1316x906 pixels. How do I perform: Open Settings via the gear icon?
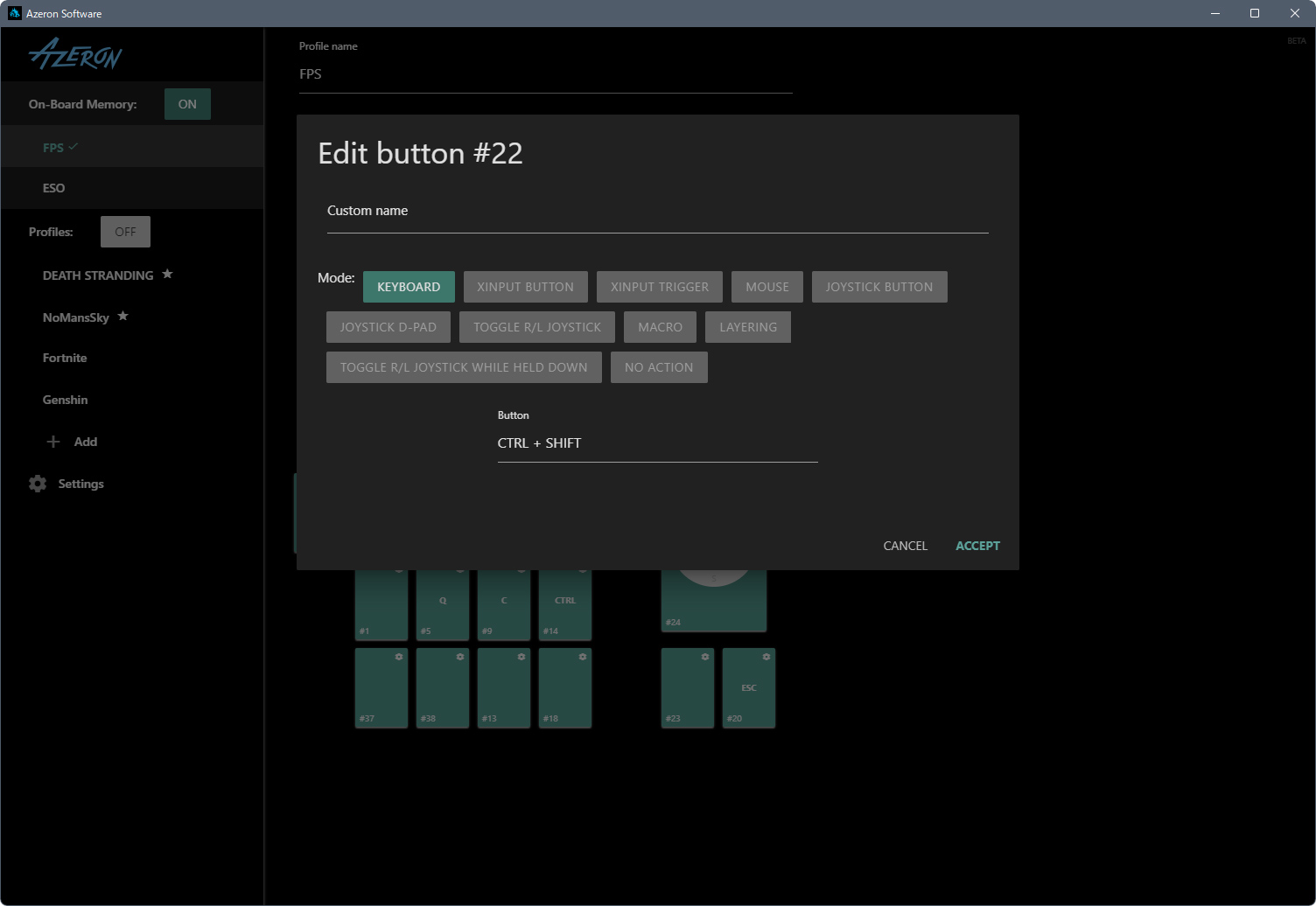(38, 484)
